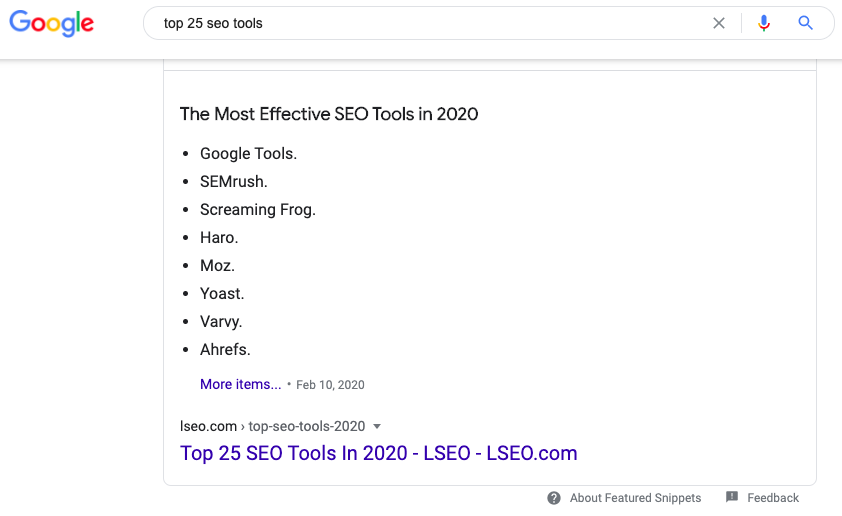The image size is (842, 516).
Task: Submit search with magnifying glass icon
Action: click(805, 23)
